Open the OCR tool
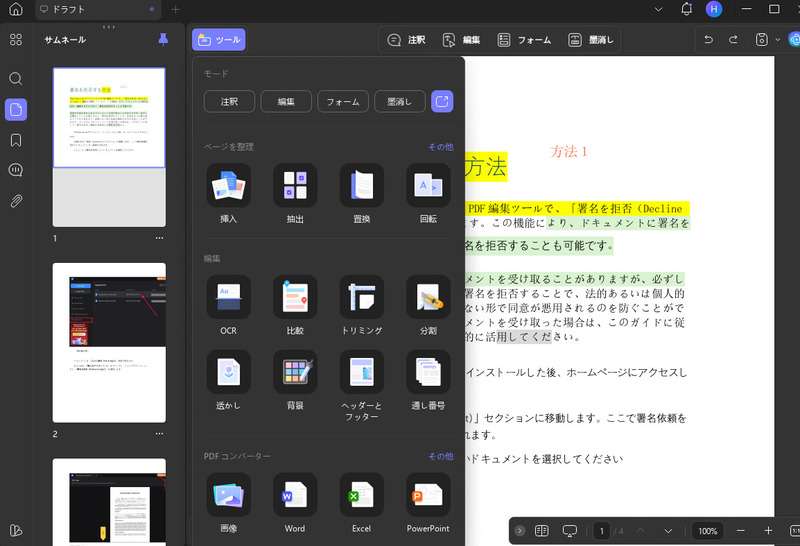 pyautogui.click(x=229, y=297)
